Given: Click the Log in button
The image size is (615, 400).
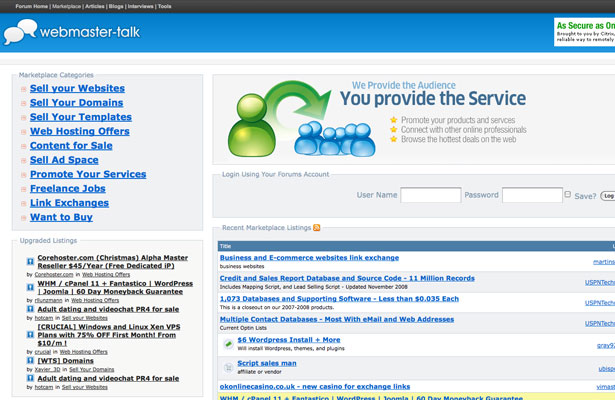Looking at the screenshot, I should (x=608, y=196).
